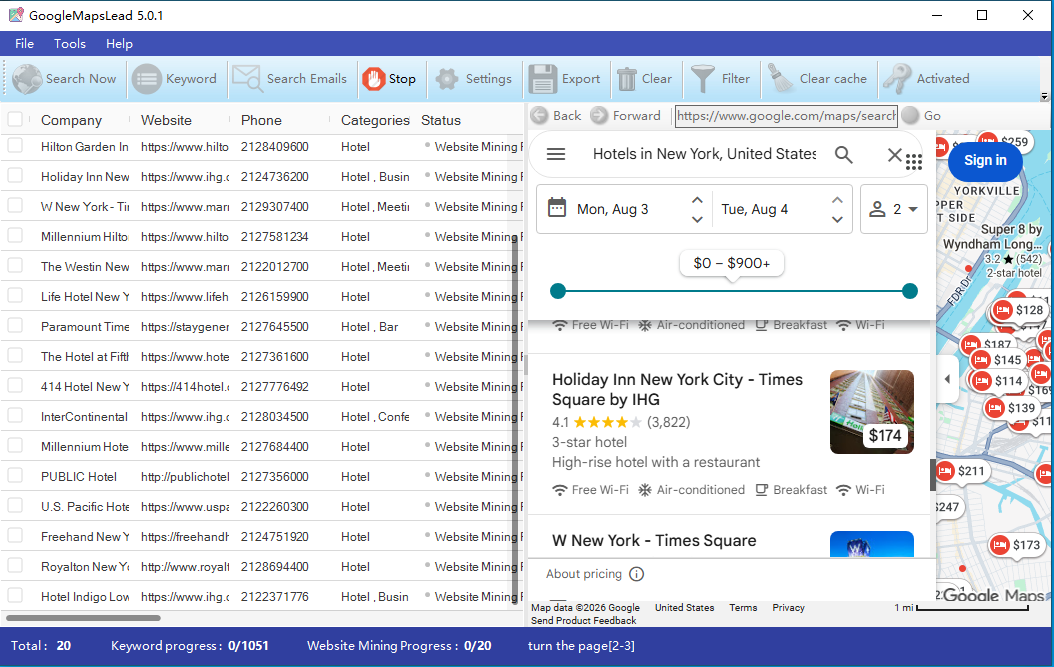This screenshot has height=667, width=1054.
Task: Click the $139 hotel map pin
Action: click(x=1012, y=408)
